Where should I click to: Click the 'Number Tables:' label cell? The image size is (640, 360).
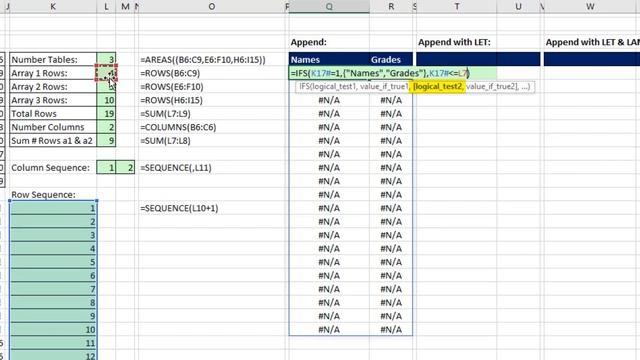(x=53, y=60)
